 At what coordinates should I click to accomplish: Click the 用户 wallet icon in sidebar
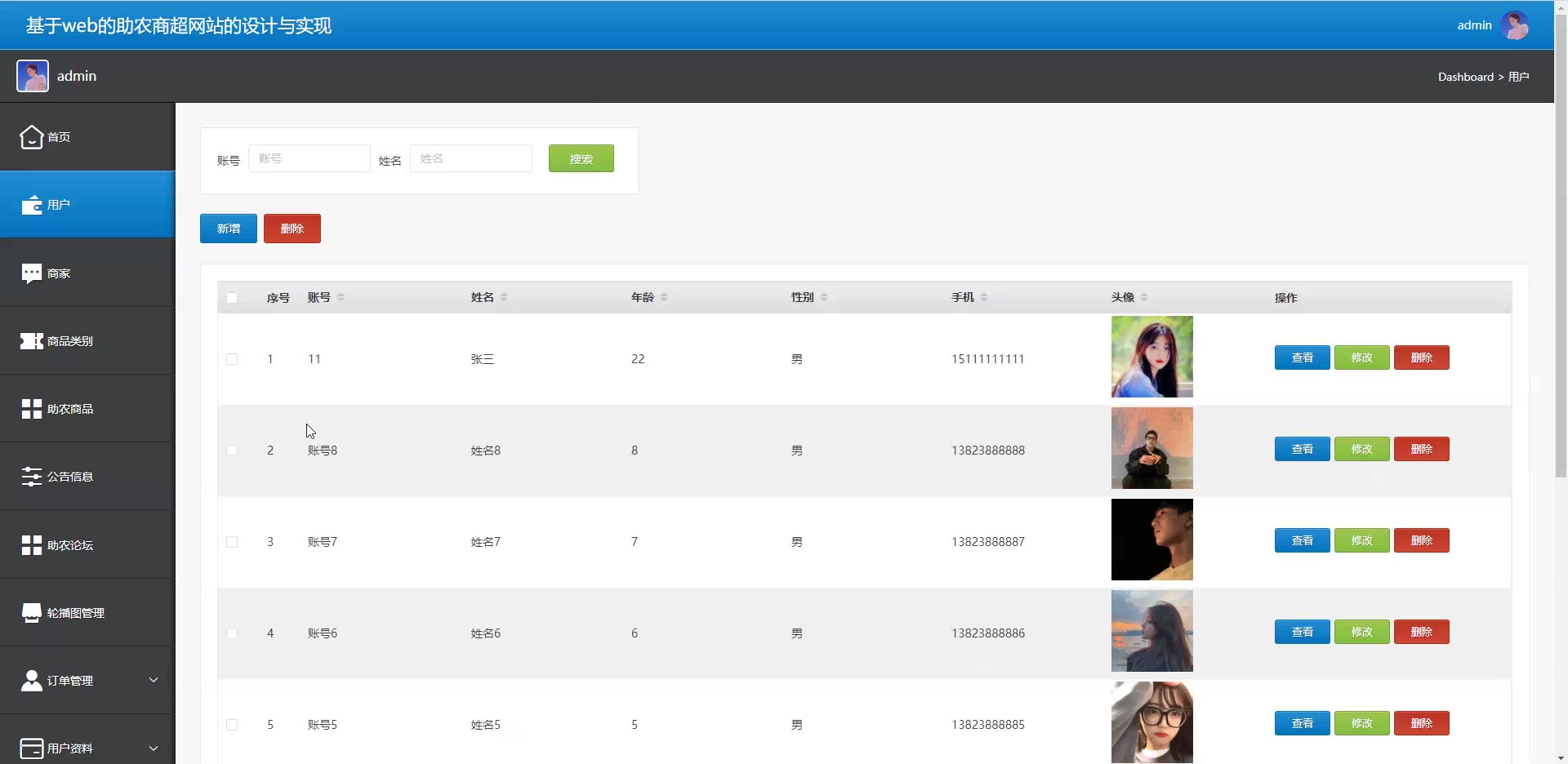click(31, 205)
